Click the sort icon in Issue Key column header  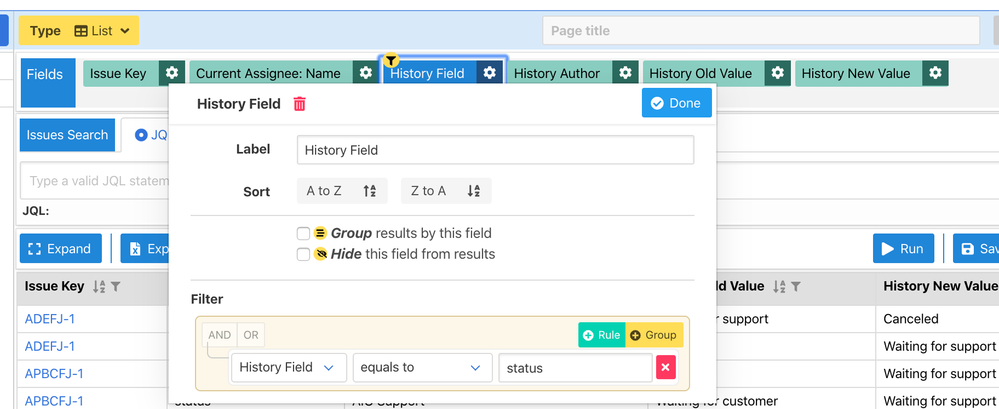click(x=99, y=287)
